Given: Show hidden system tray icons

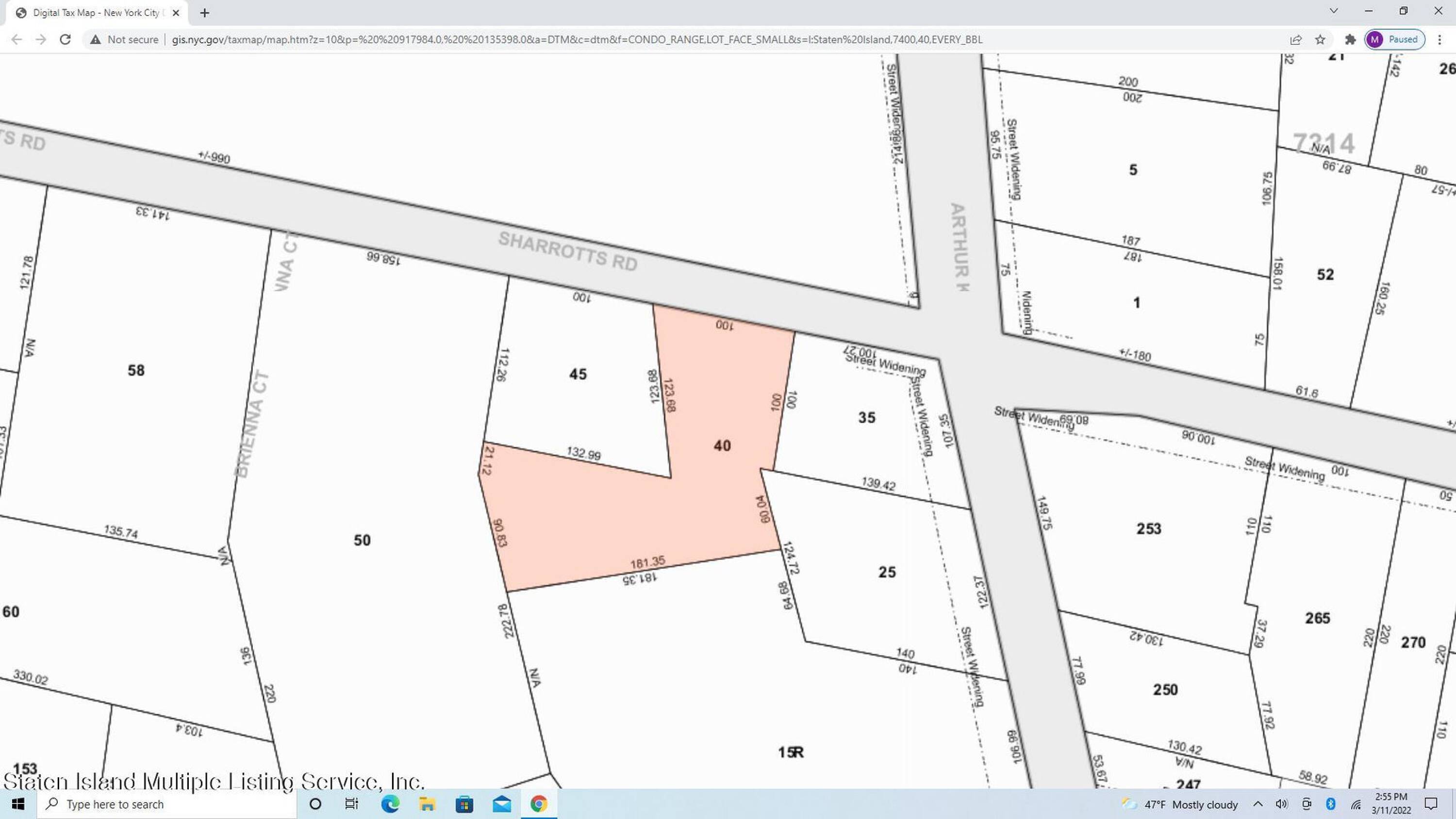Looking at the screenshot, I should (1257, 804).
